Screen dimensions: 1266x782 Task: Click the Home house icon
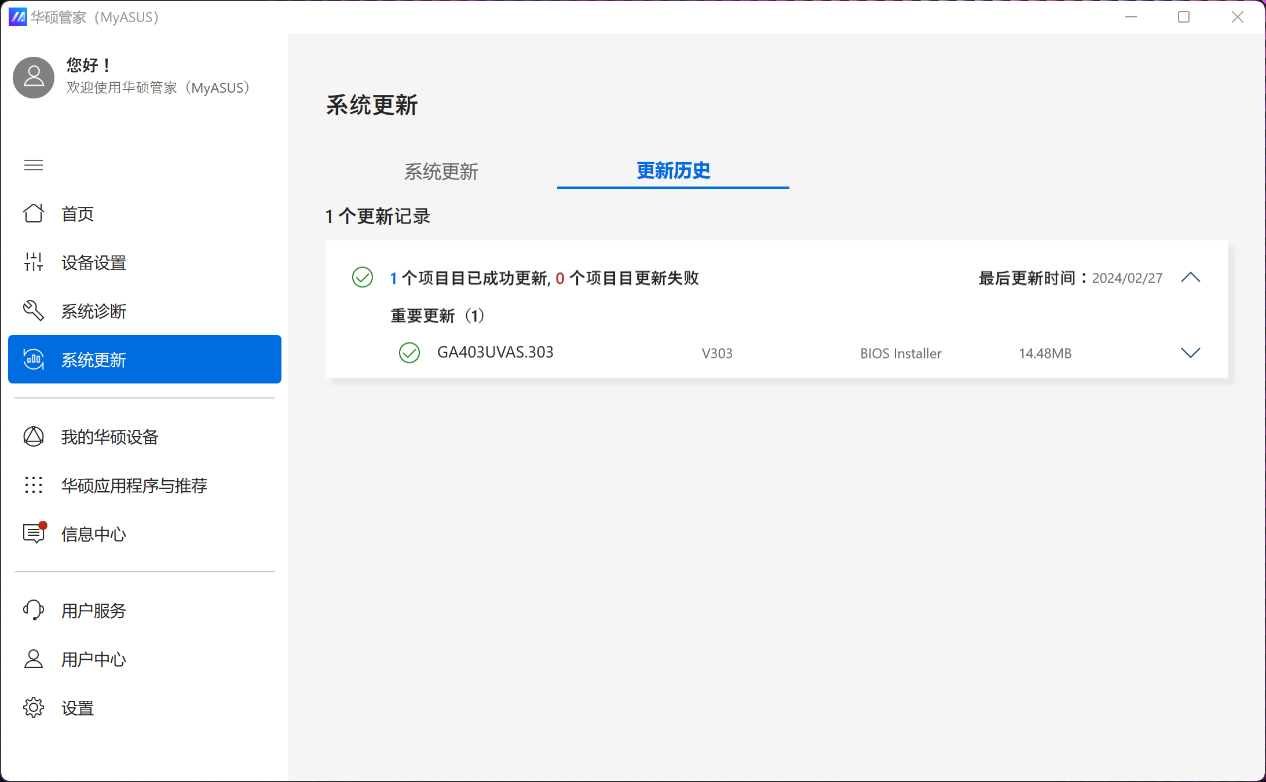click(33, 214)
